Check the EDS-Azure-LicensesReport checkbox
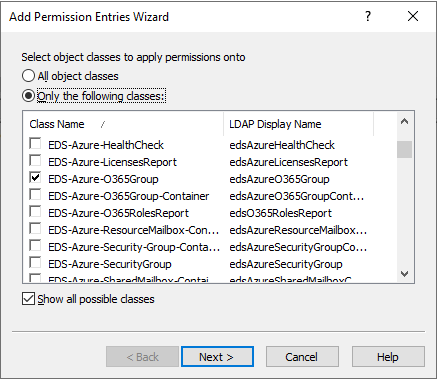Viewport: 437px width, 379px height. click(x=35, y=161)
